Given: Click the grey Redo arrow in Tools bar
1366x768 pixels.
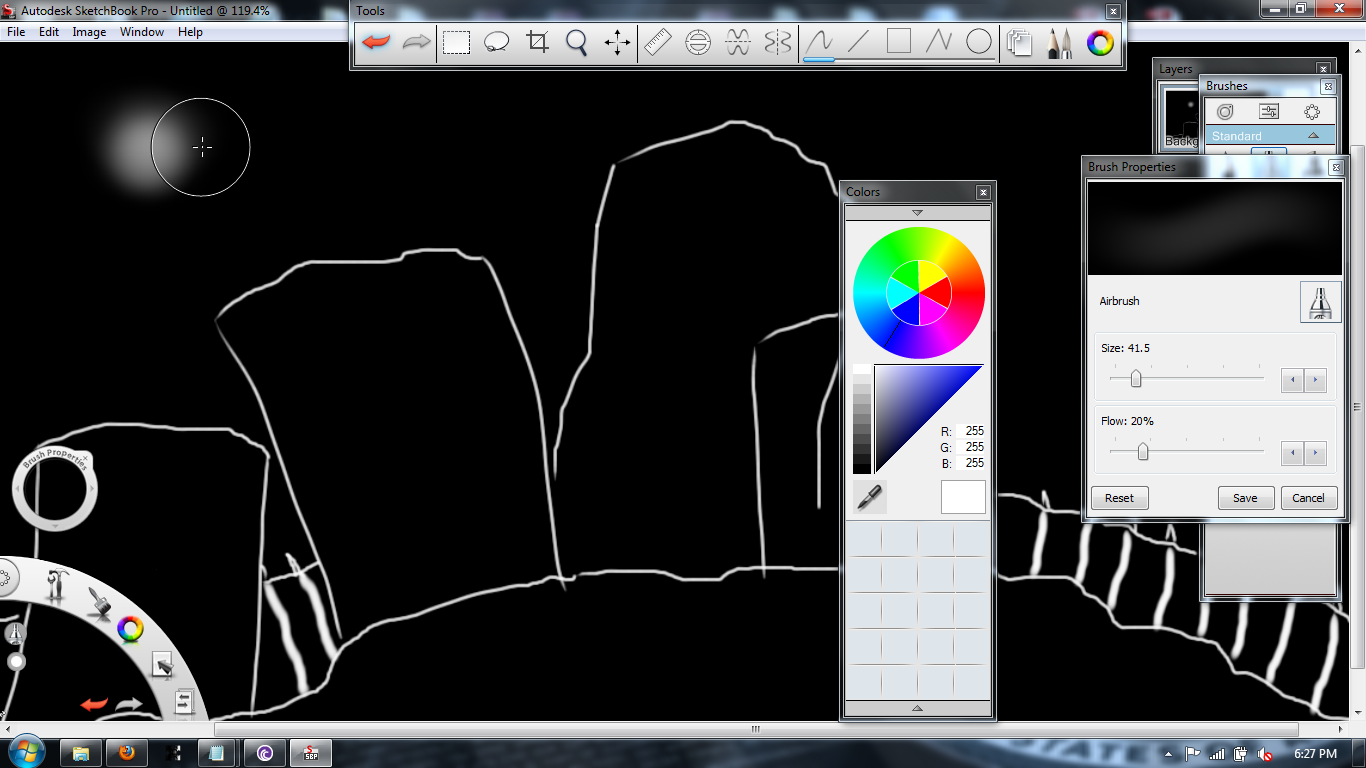Looking at the screenshot, I should point(416,42).
